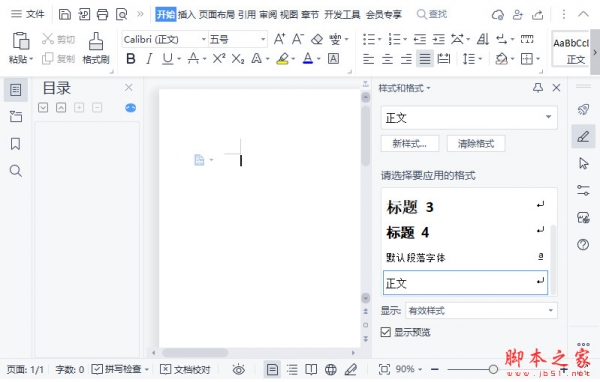Click the zoom slider handle
600x382 pixels.
click(x=493, y=369)
